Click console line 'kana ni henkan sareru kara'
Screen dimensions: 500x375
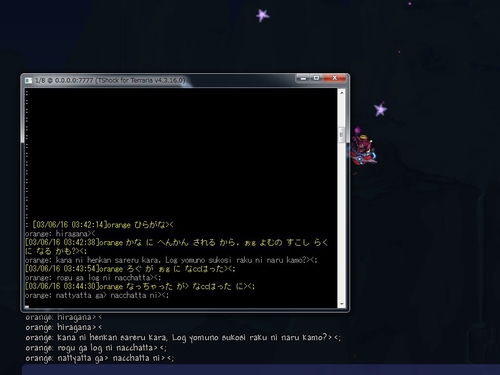click(x=171, y=260)
